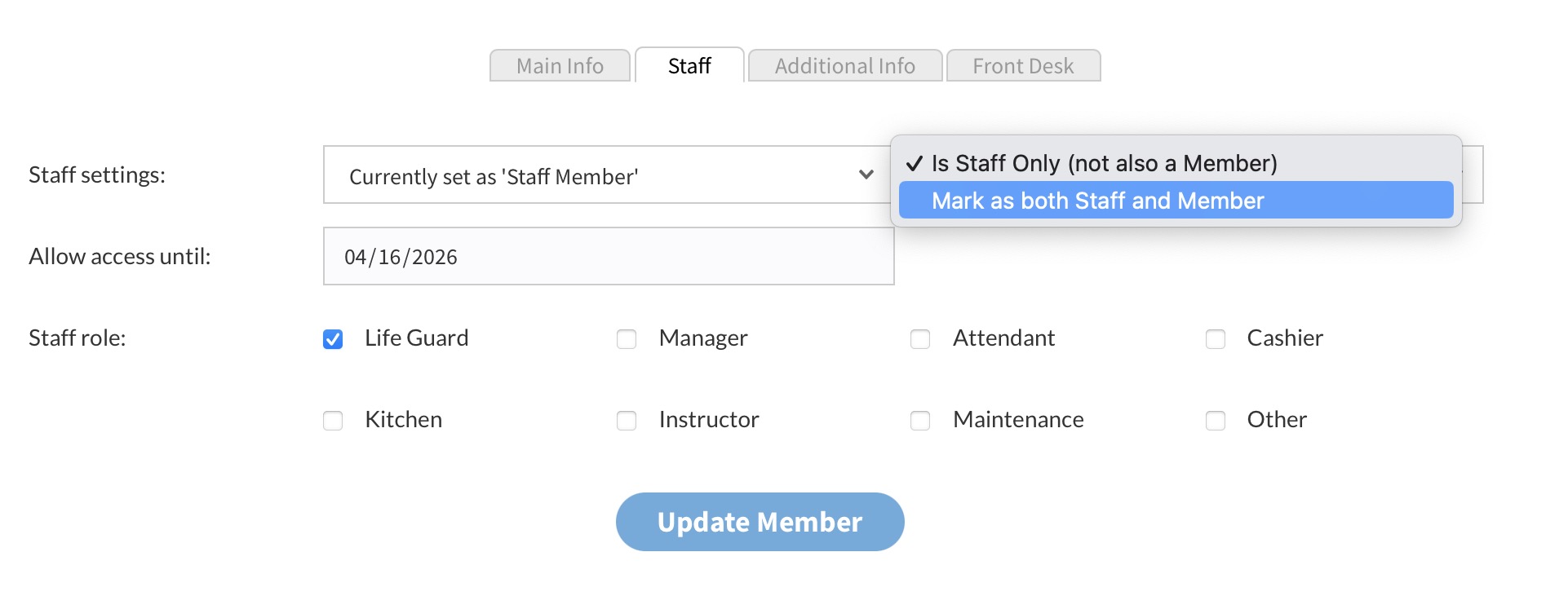Open the Main Info tab
The width and height of the screenshot is (1568, 605).
560,66
